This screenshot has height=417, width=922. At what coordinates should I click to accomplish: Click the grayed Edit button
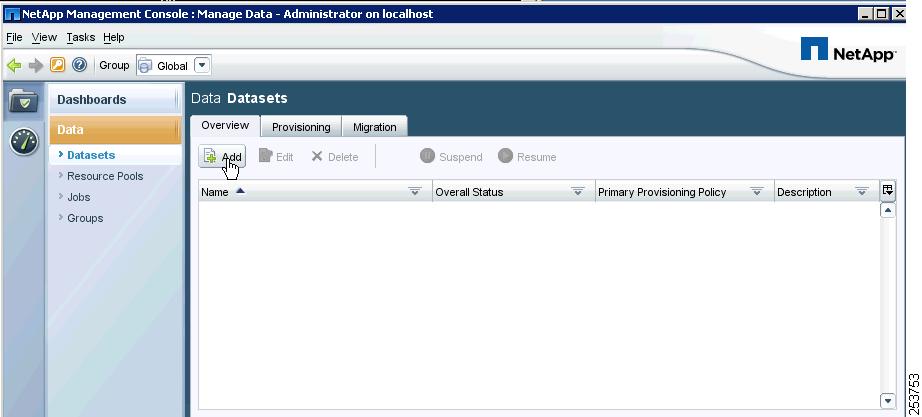pos(276,156)
